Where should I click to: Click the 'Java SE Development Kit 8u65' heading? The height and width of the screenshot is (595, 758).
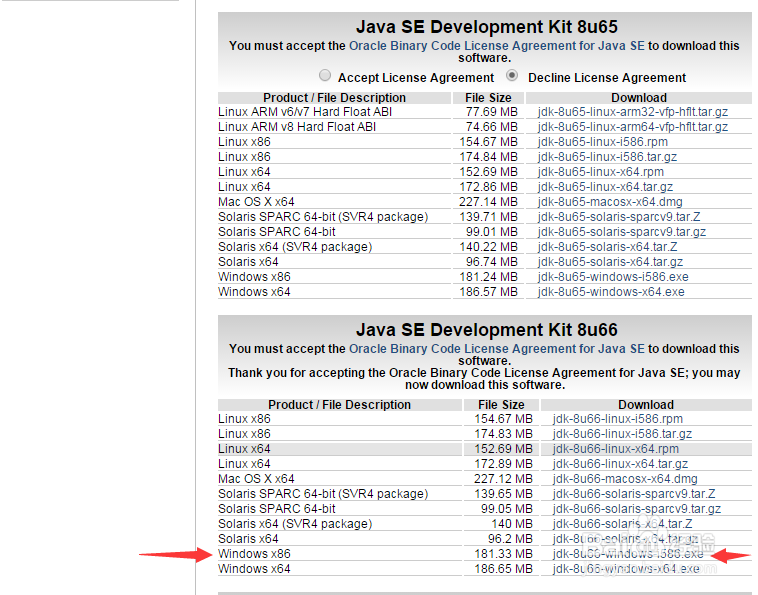point(487,27)
